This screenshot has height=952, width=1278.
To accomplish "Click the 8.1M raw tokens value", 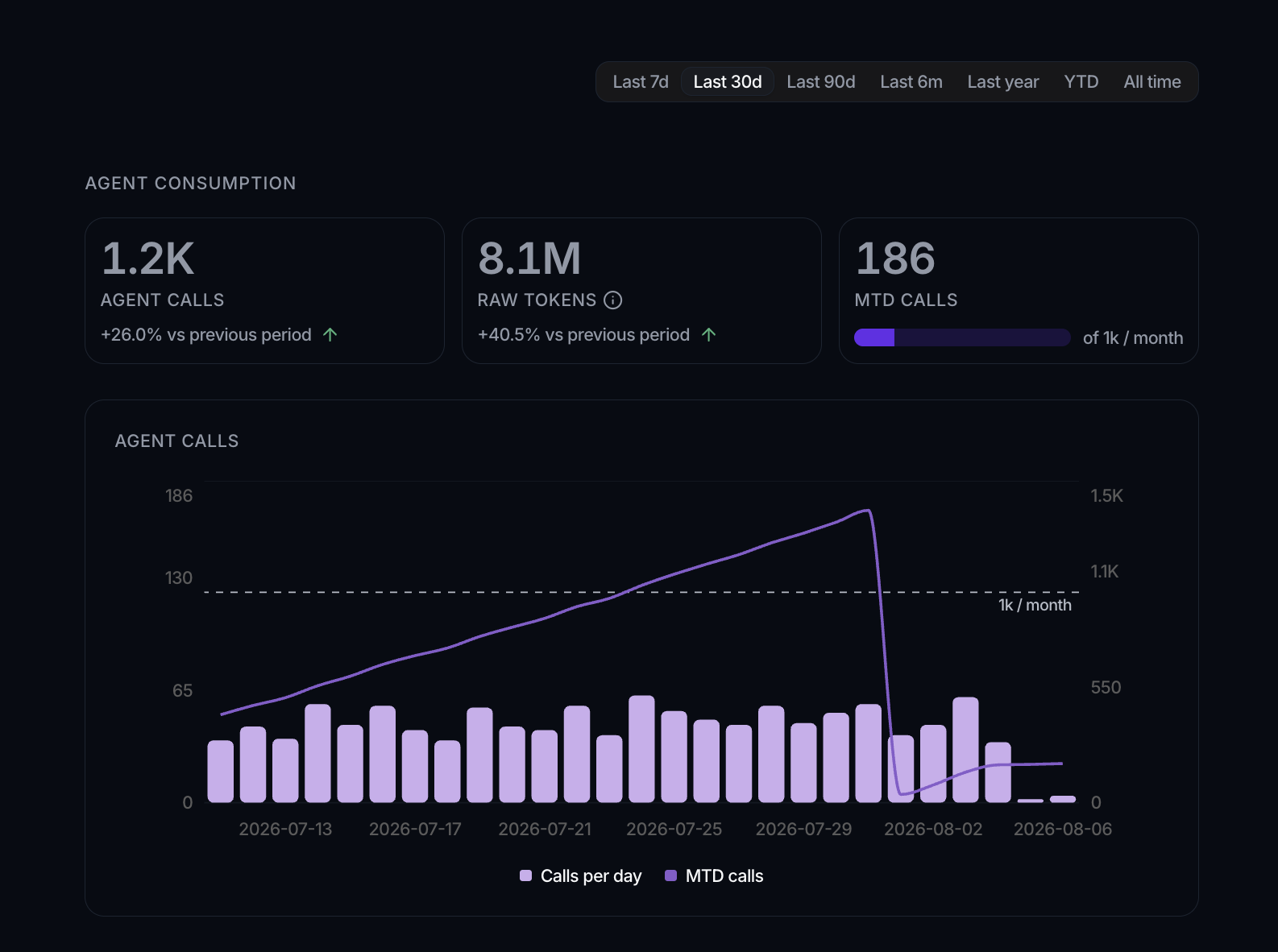I will [x=529, y=259].
